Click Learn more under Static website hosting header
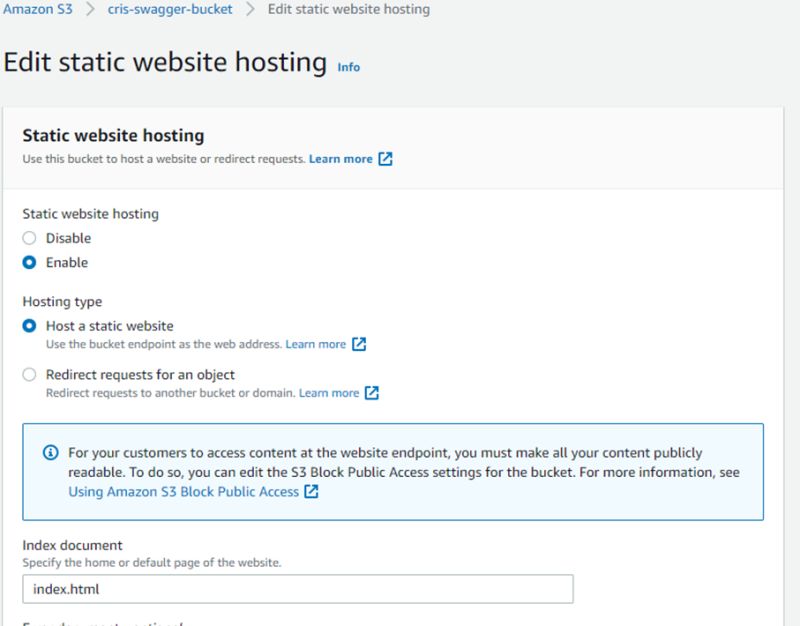Screen dimensions: 800x626 [340, 159]
